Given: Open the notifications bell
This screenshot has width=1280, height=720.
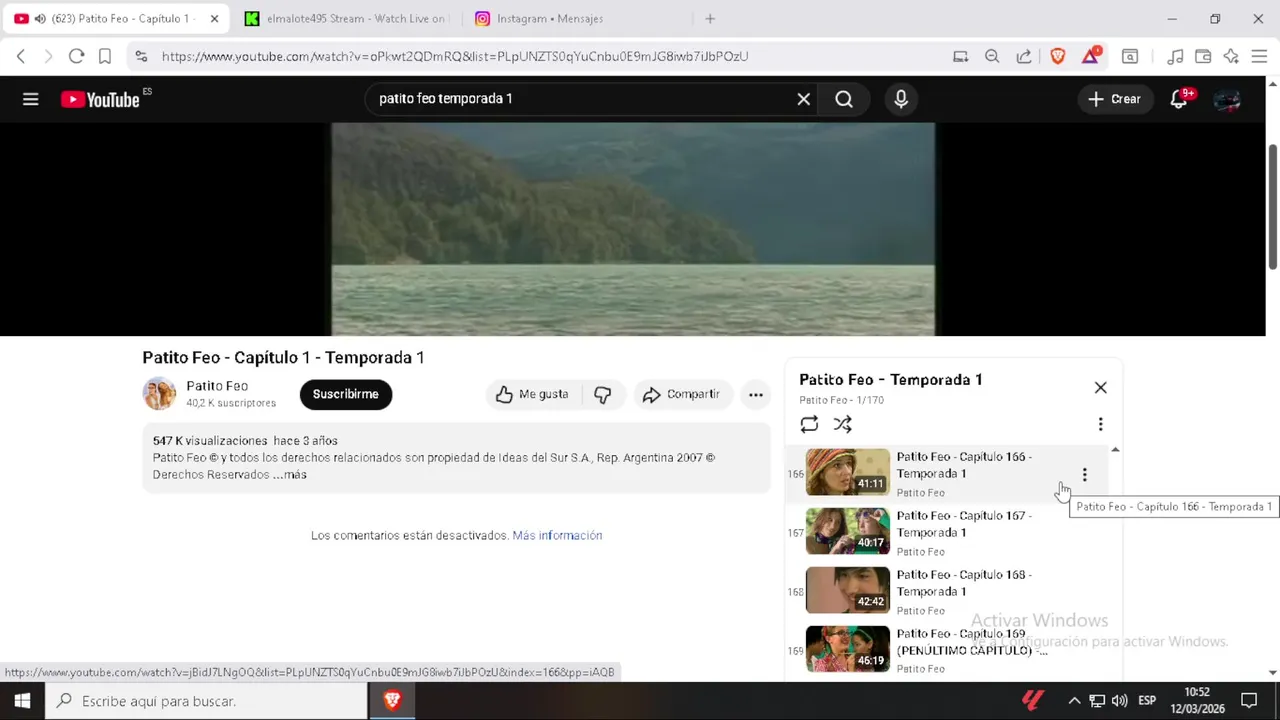Looking at the screenshot, I should pos(1180,99).
